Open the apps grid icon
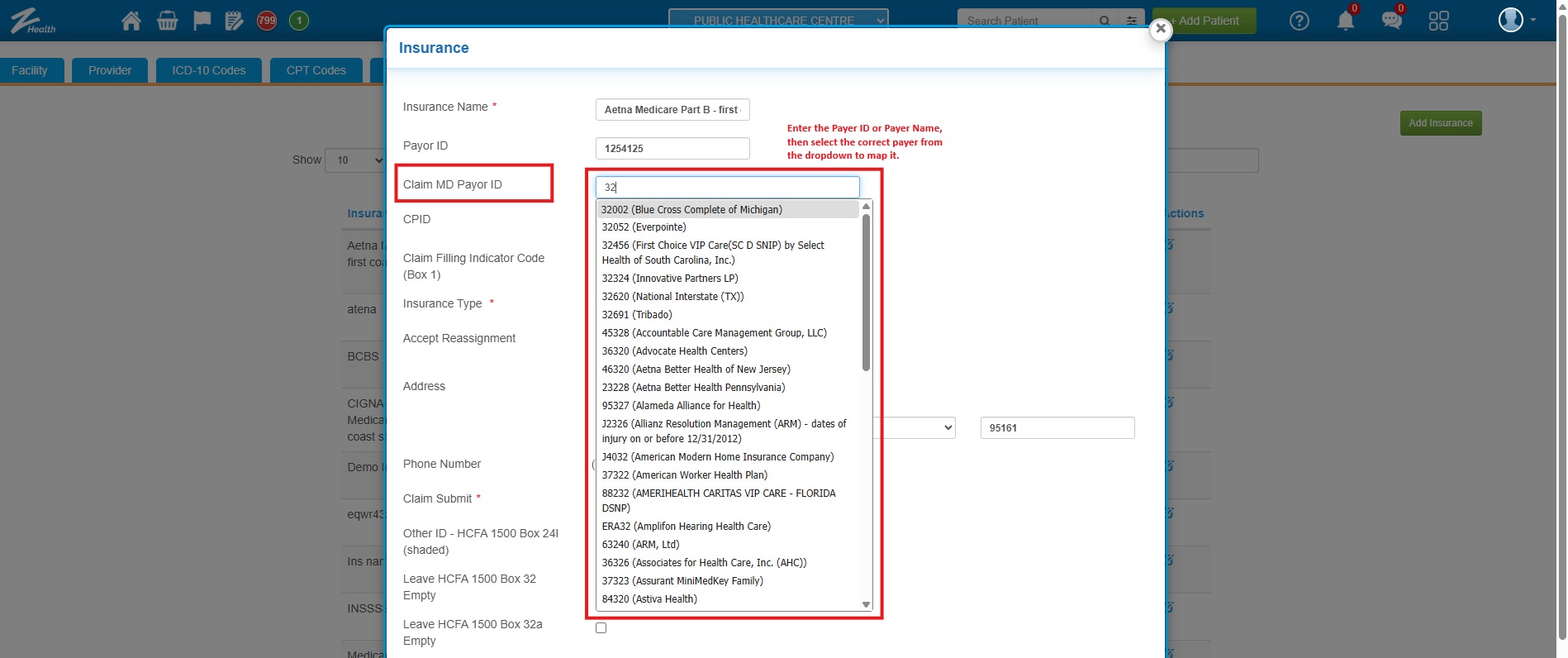This screenshot has height=658, width=1568. (x=1438, y=21)
